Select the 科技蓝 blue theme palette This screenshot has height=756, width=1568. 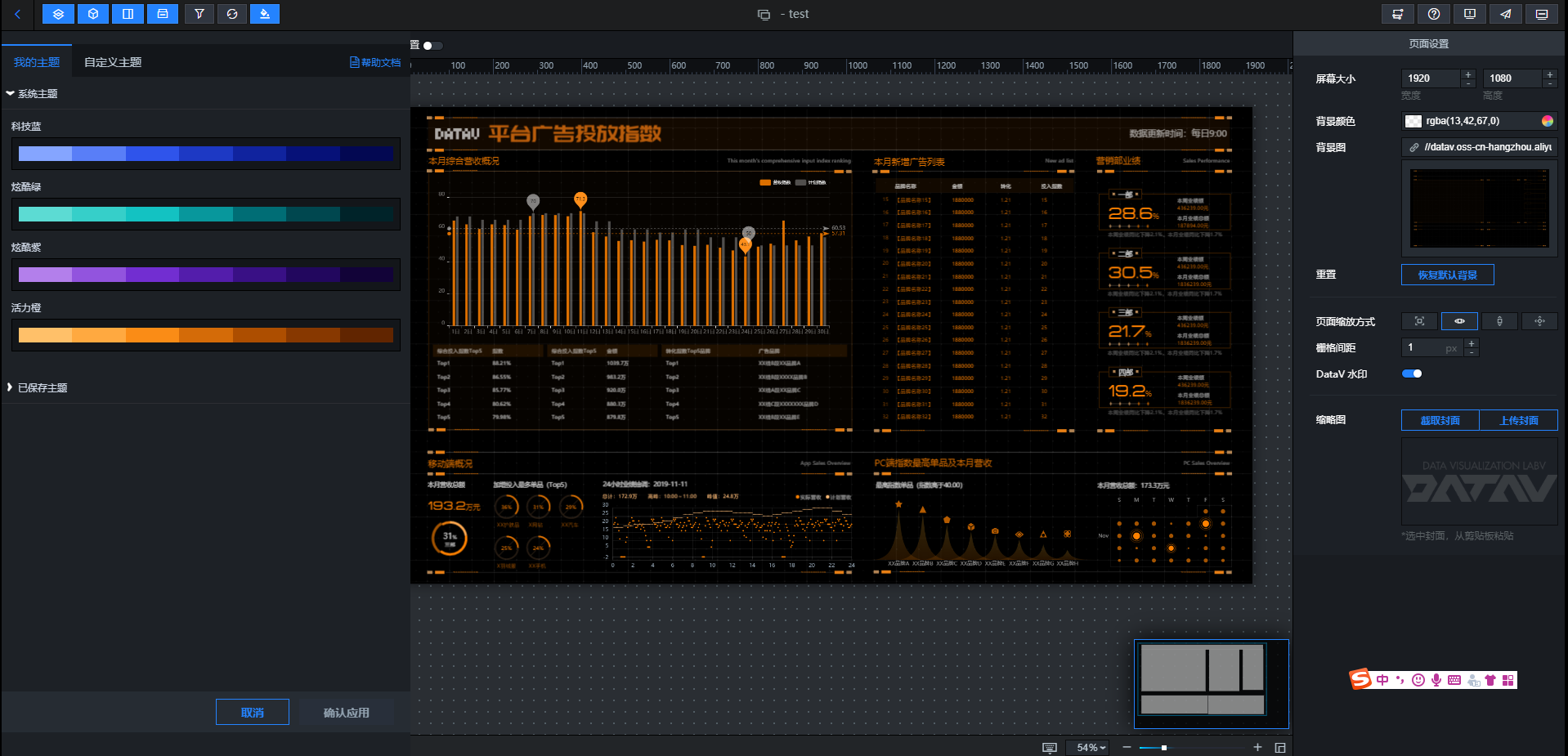click(x=206, y=154)
